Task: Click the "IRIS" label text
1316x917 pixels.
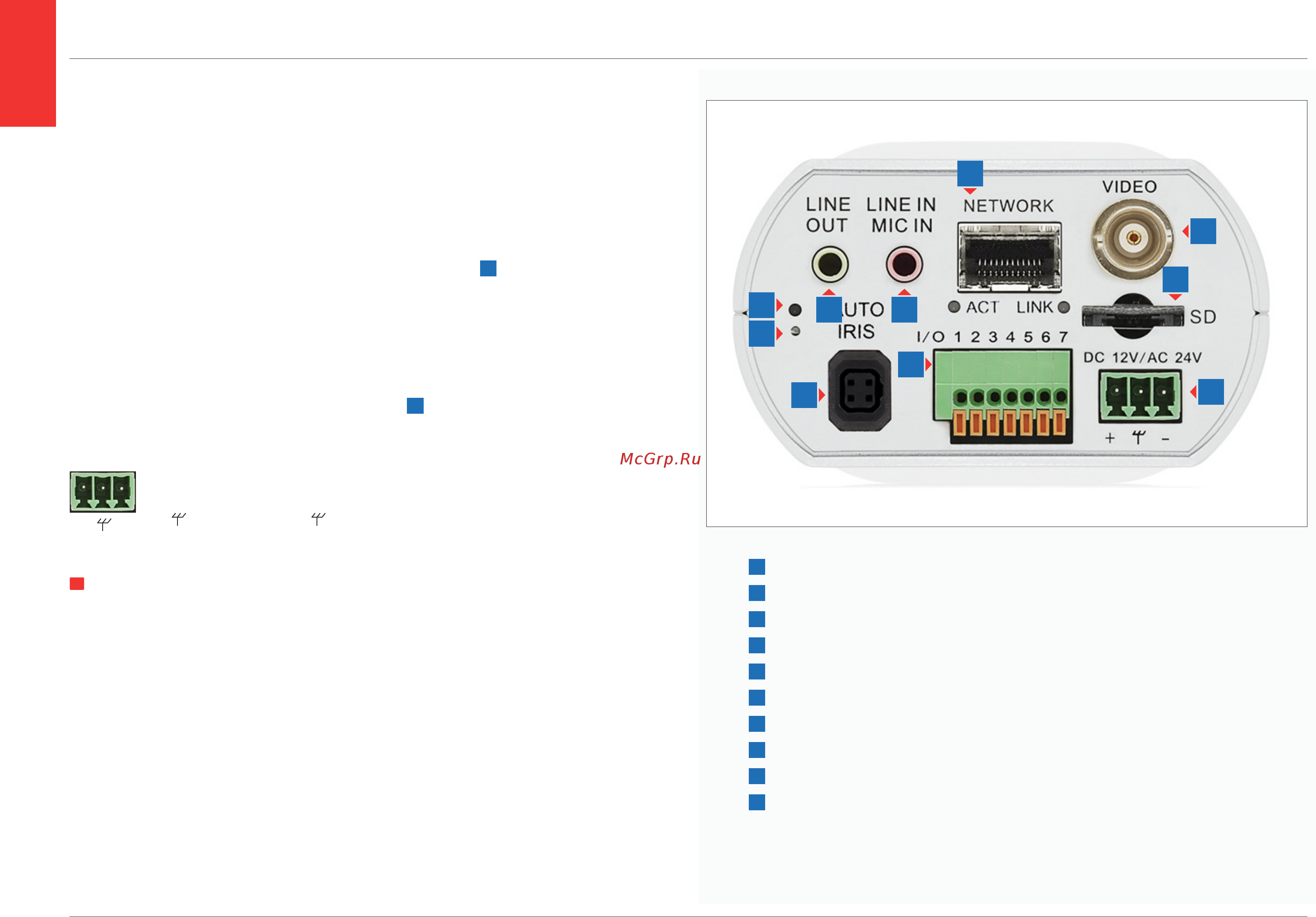Action: click(856, 332)
